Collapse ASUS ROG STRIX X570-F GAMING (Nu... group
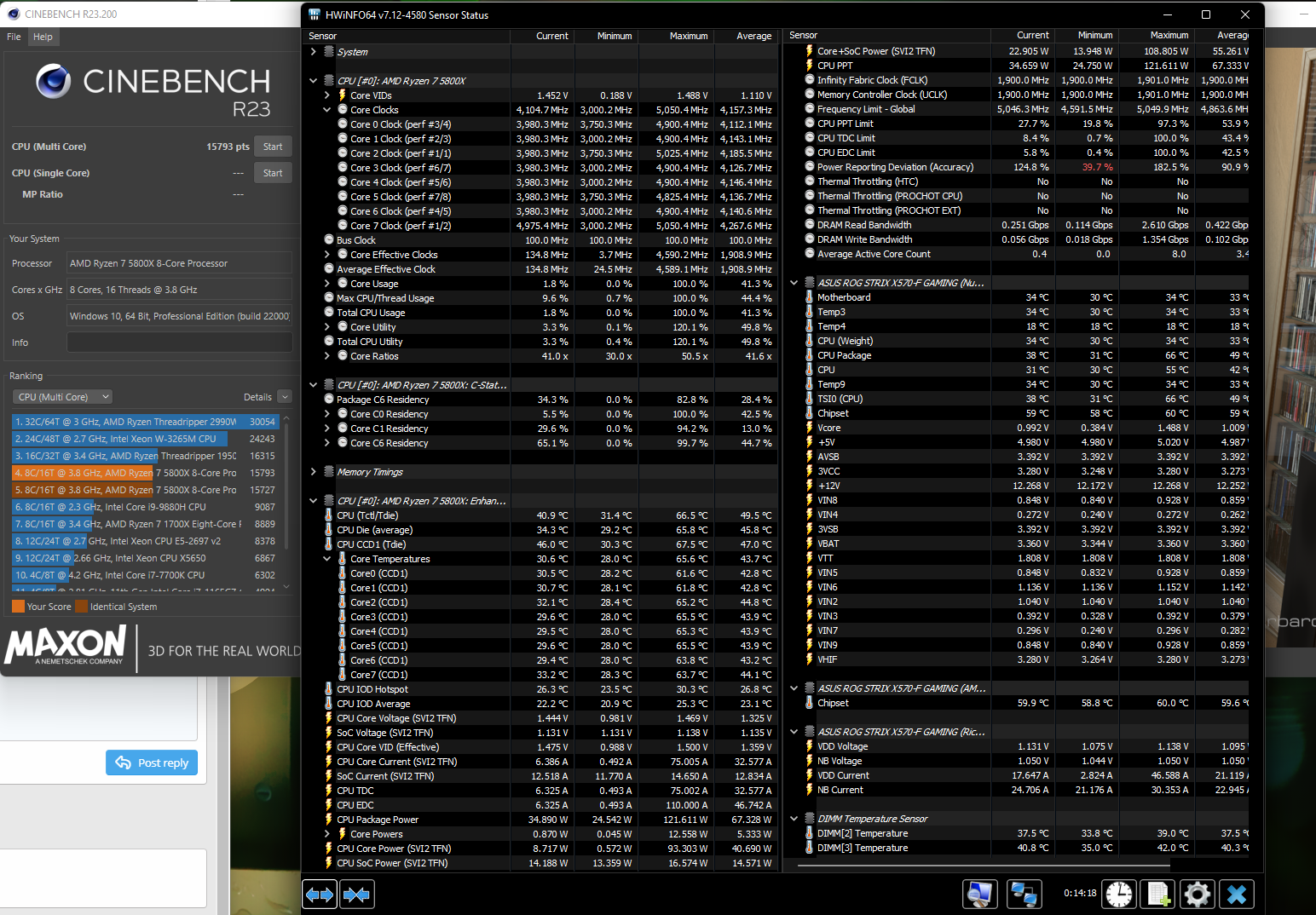The height and width of the screenshot is (915, 1316). 794,283
